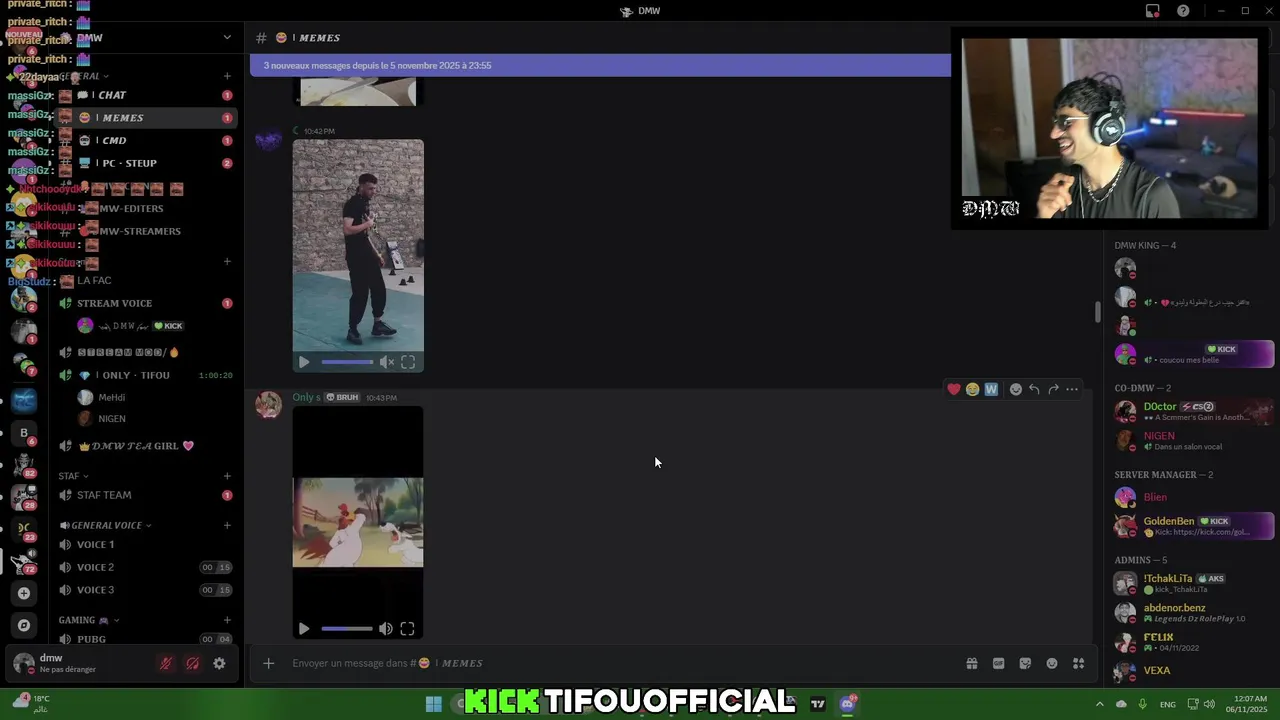The height and width of the screenshot is (720, 1280).
Task: Open more message options menu
Action: 1072,389
